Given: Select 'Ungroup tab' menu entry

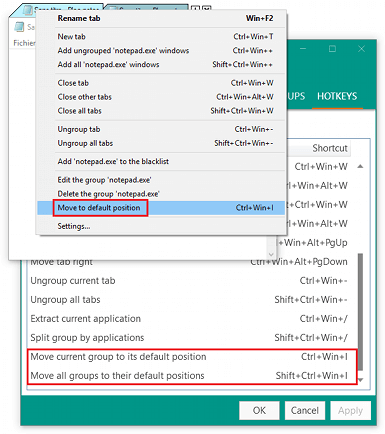Looking at the screenshot, I should pos(161,129).
